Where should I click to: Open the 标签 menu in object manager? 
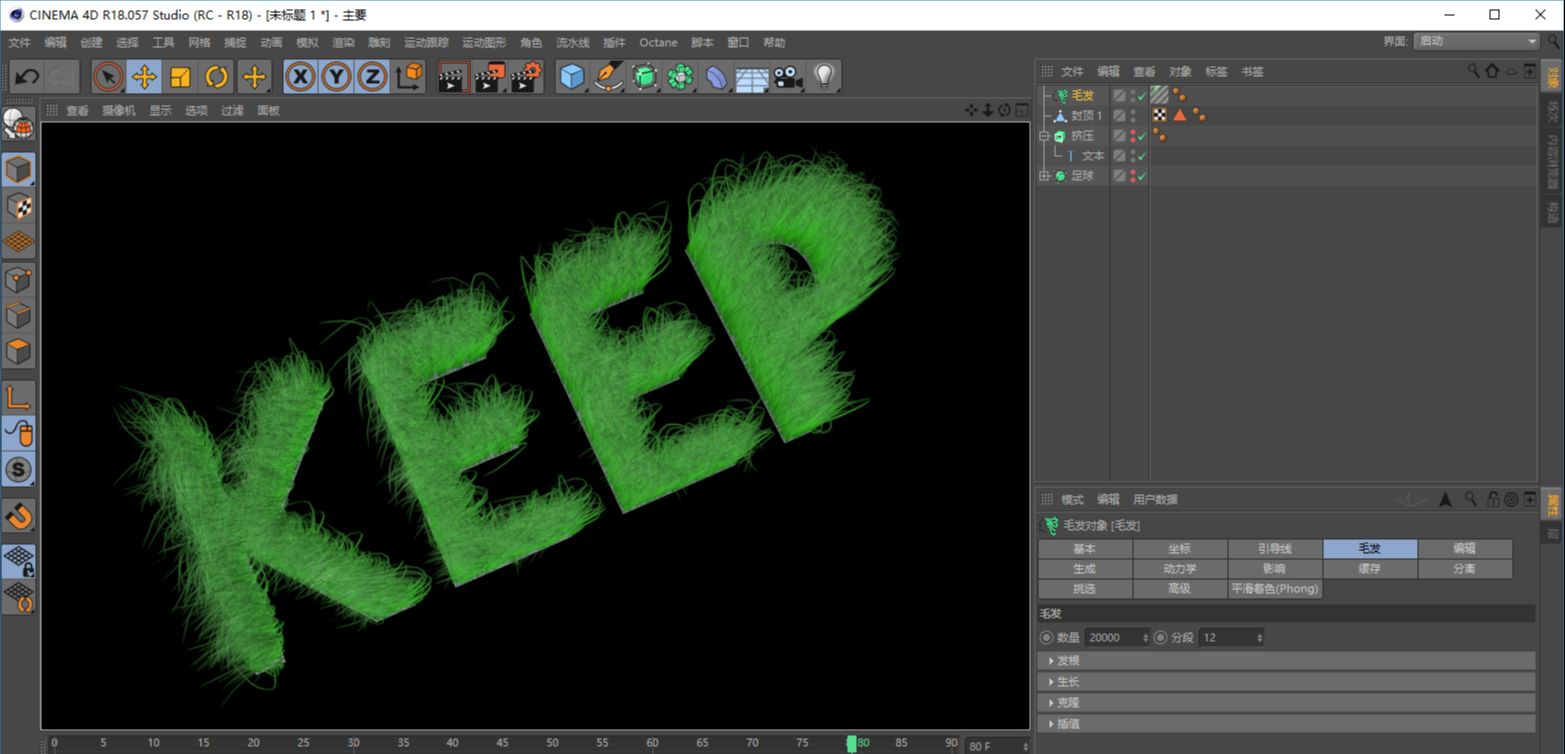click(1216, 72)
